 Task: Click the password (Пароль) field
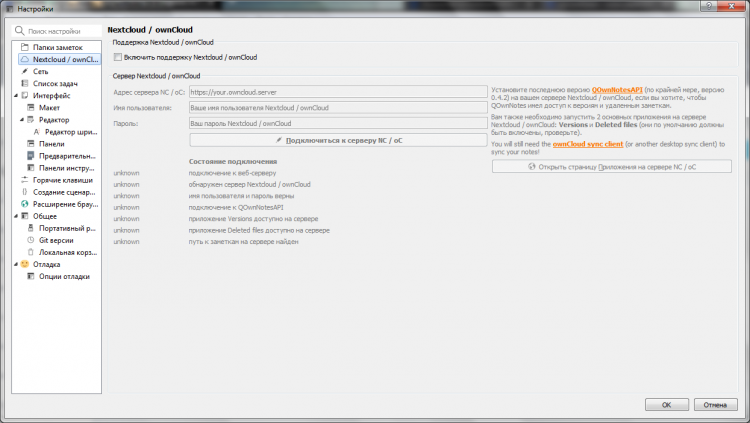tap(338, 123)
